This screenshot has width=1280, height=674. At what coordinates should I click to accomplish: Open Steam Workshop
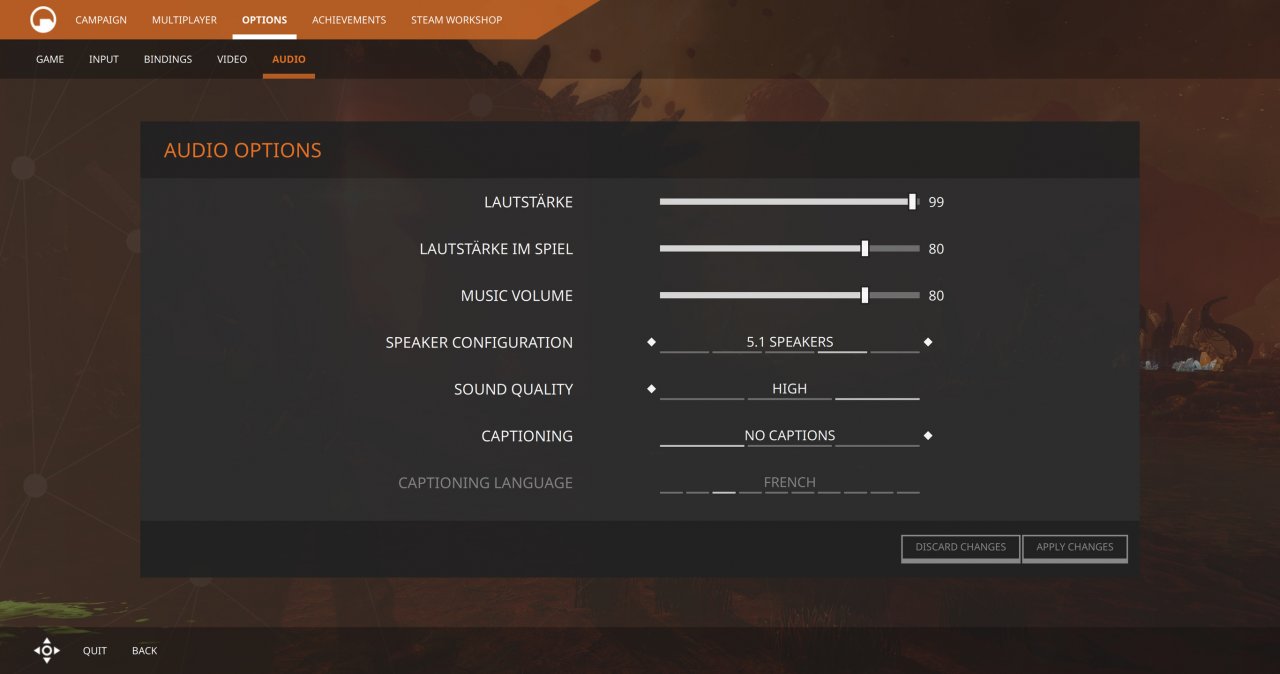[x=457, y=20]
